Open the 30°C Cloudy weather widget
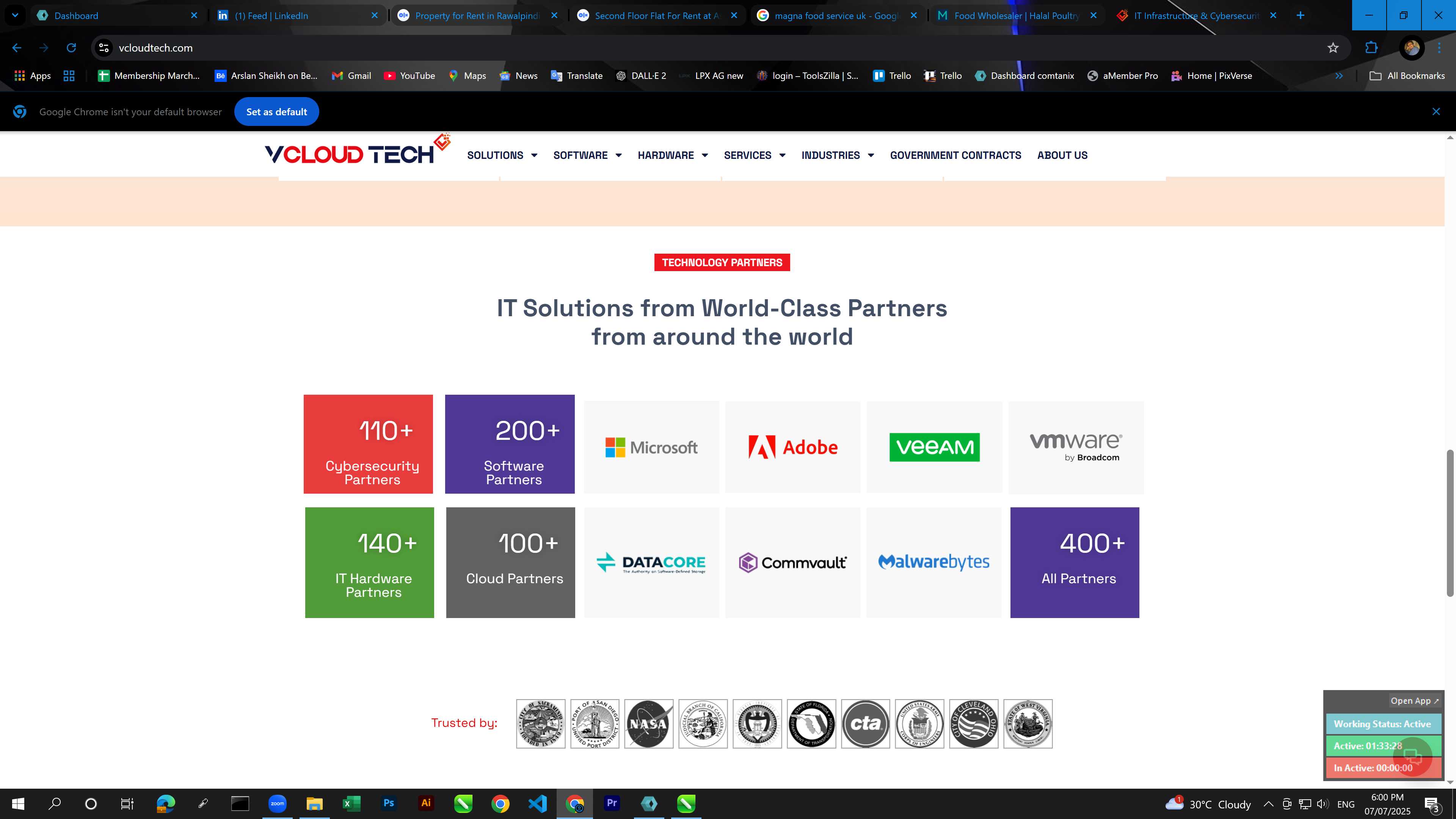Image resolution: width=1456 pixels, height=819 pixels. pos(1208,804)
